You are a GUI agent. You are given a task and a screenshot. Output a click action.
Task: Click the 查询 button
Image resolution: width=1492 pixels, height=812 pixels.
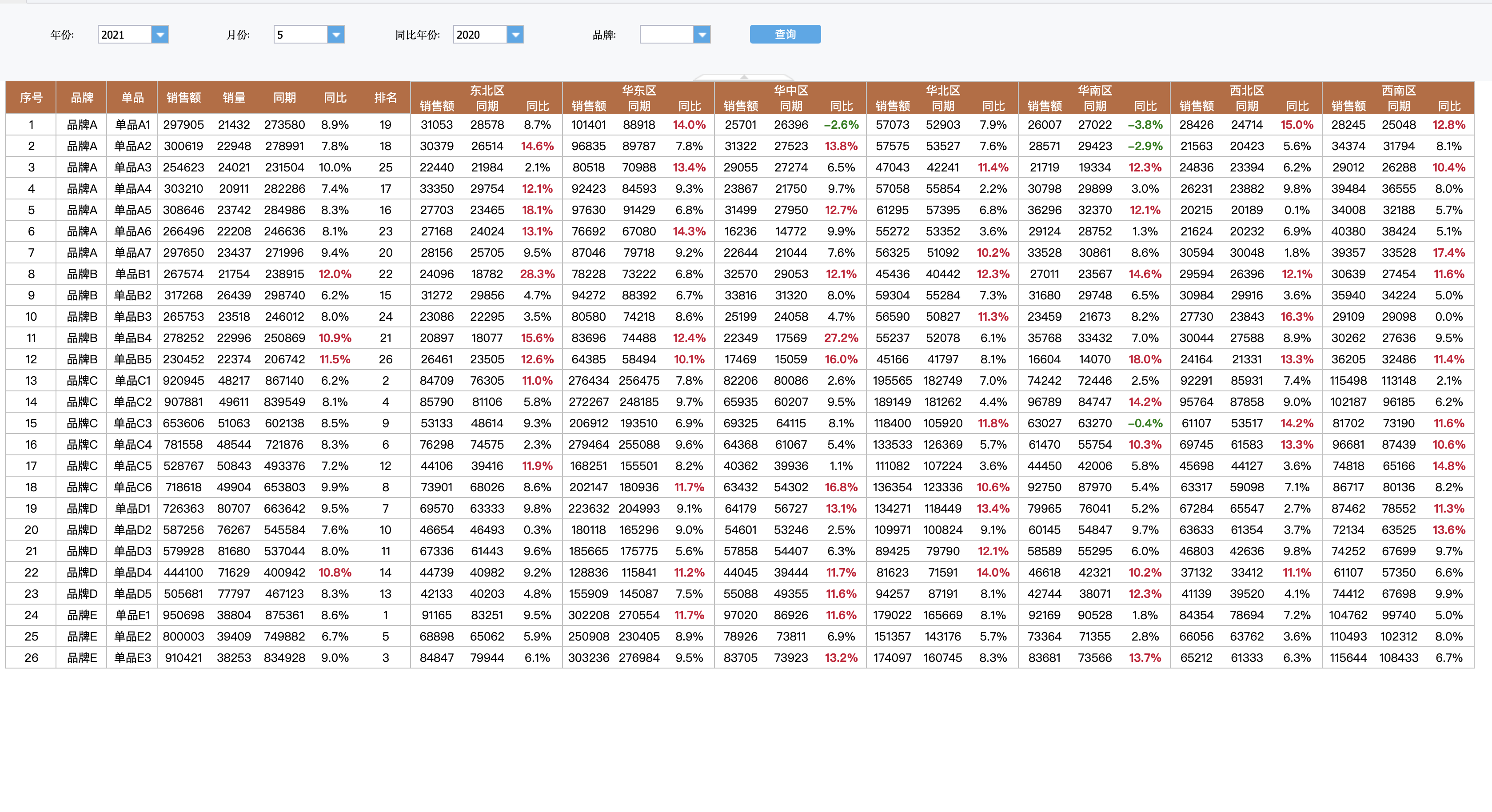(x=785, y=35)
